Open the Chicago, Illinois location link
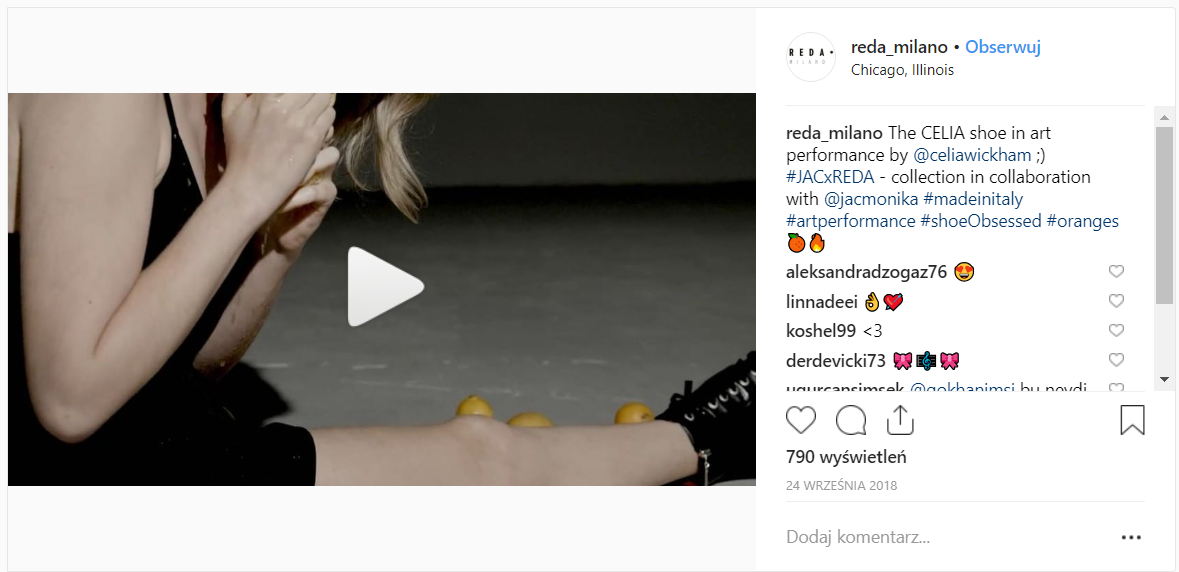The image size is (1179, 572). [902, 70]
